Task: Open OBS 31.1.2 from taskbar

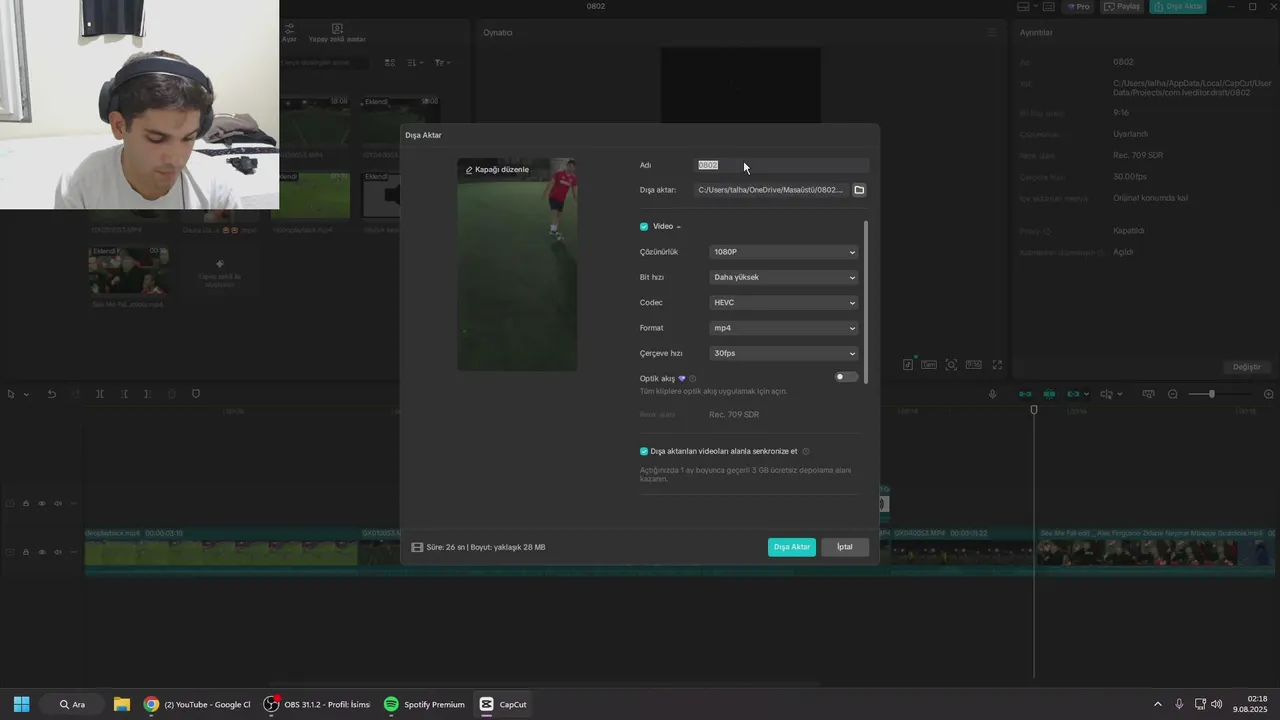Action: (317, 704)
